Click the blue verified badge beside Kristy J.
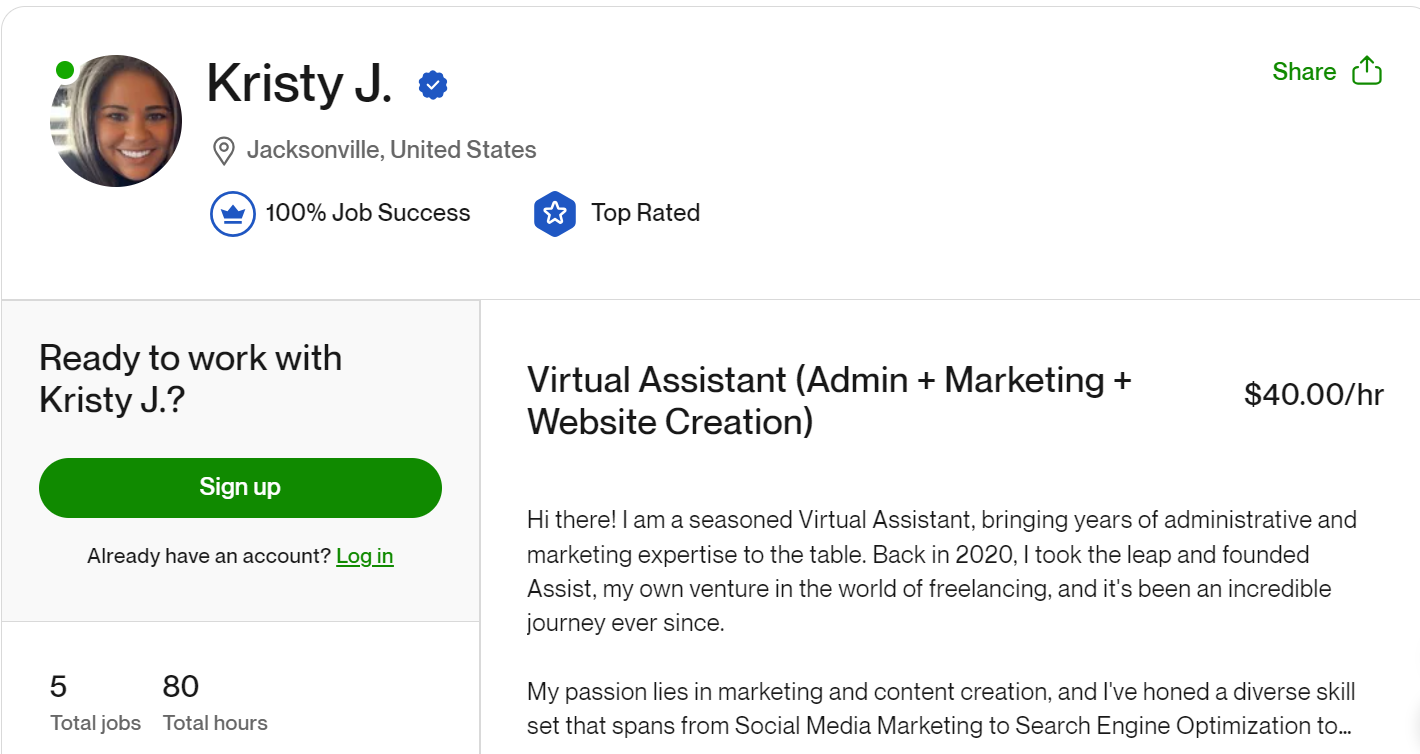1420x754 pixels. pos(432,86)
